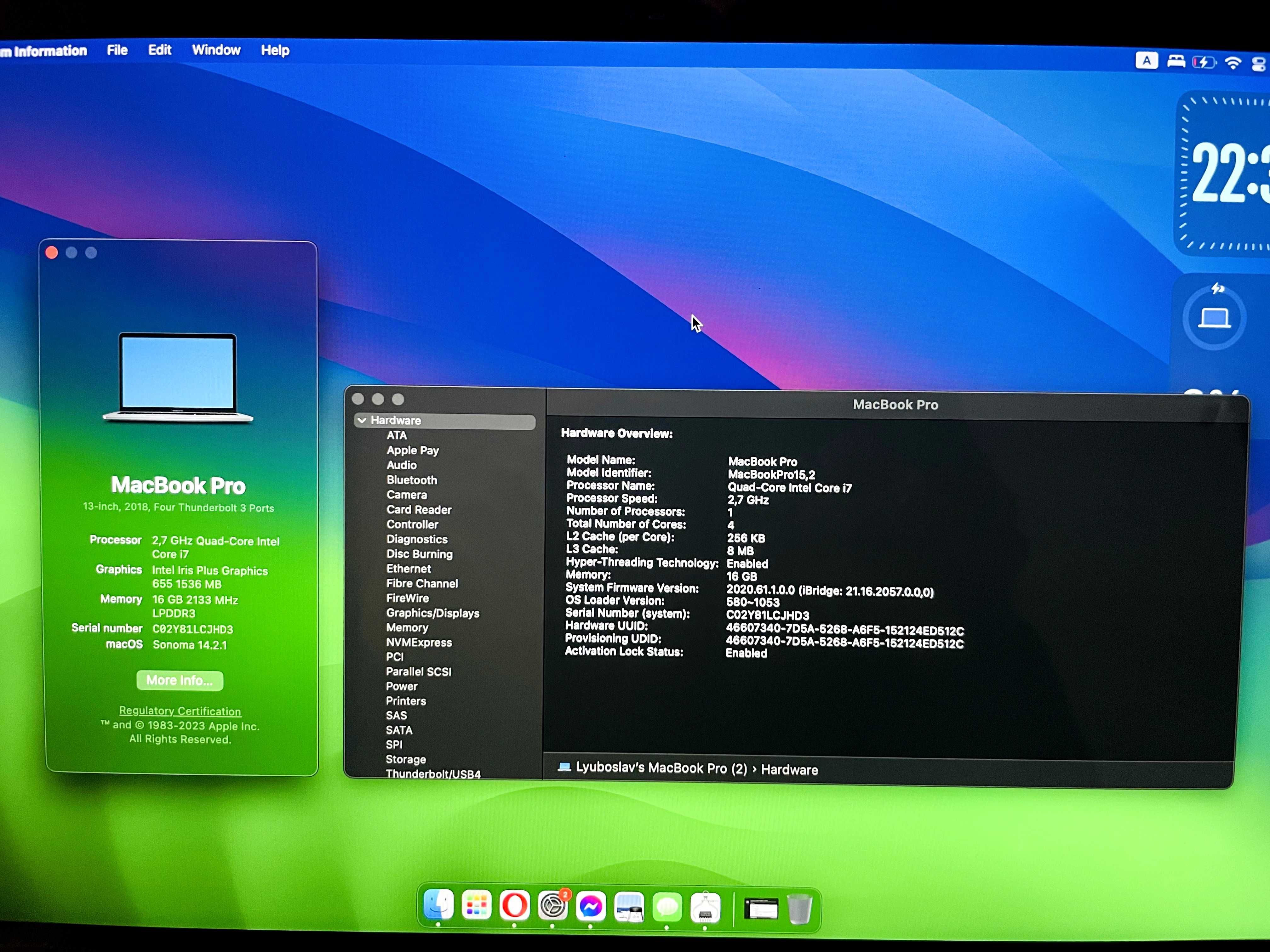Image resolution: width=1270 pixels, height=952 pixels.
Task: Open the Window menu
Action: (x=216, y=50)
